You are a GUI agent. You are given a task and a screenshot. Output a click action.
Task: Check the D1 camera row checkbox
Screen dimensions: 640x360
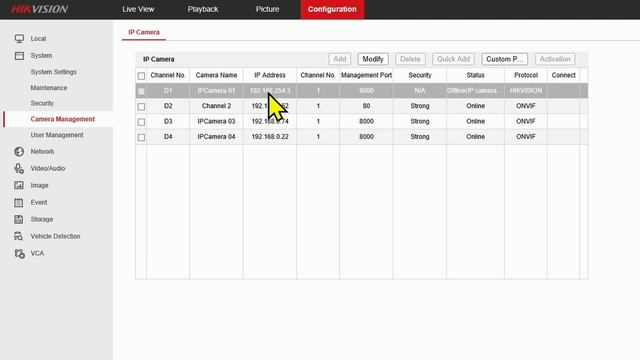pos(141,91)
